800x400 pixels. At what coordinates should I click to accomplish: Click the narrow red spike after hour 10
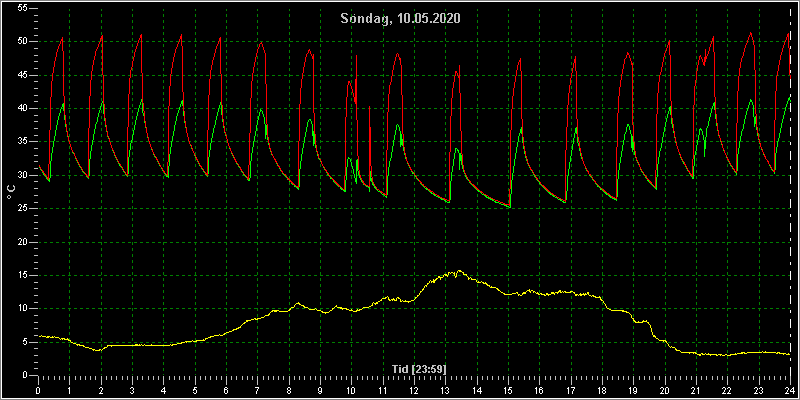(x=369, y=107)
